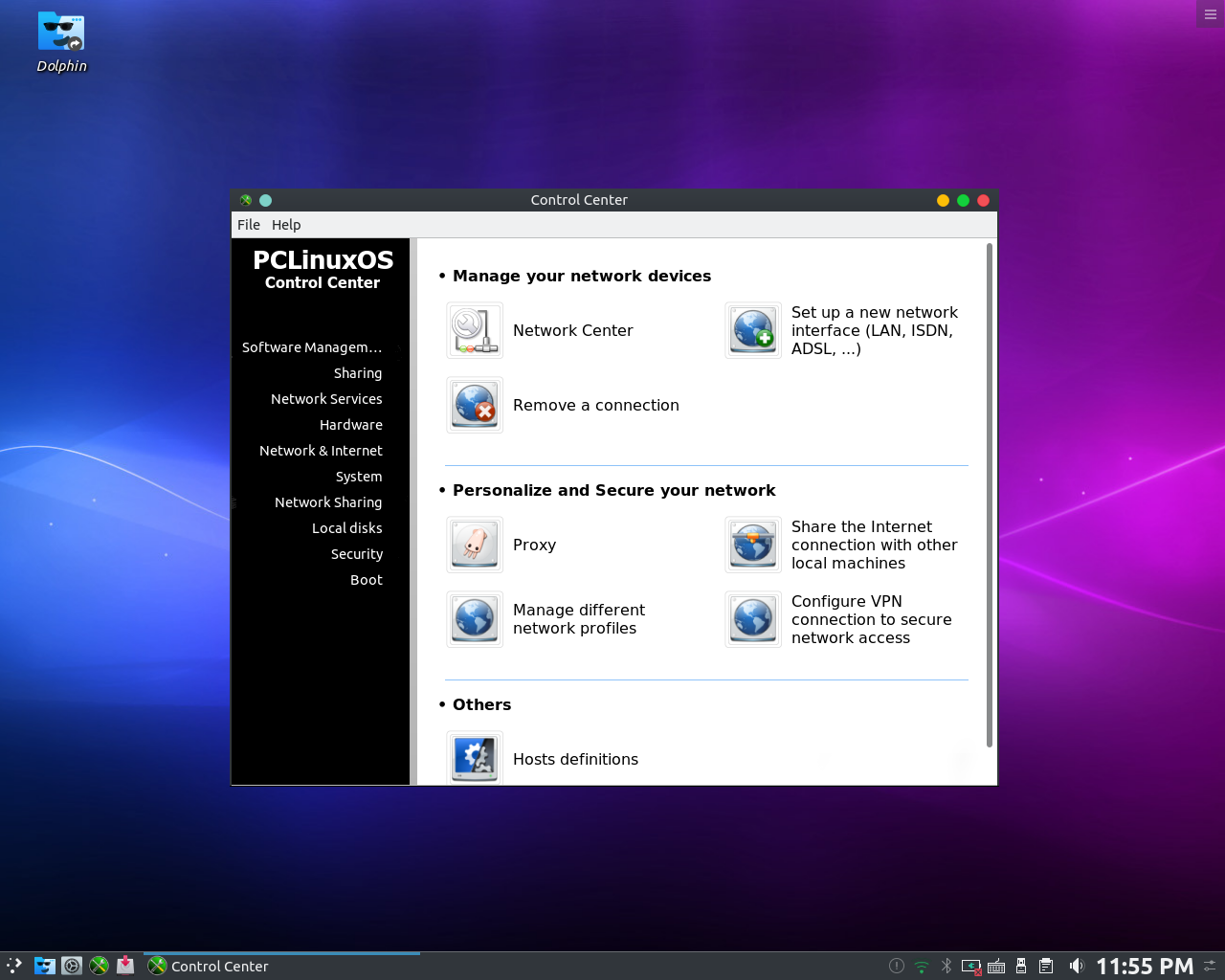Click the Wi-Fi network tray icon
1225x980 pixels.
coord(922,967)
